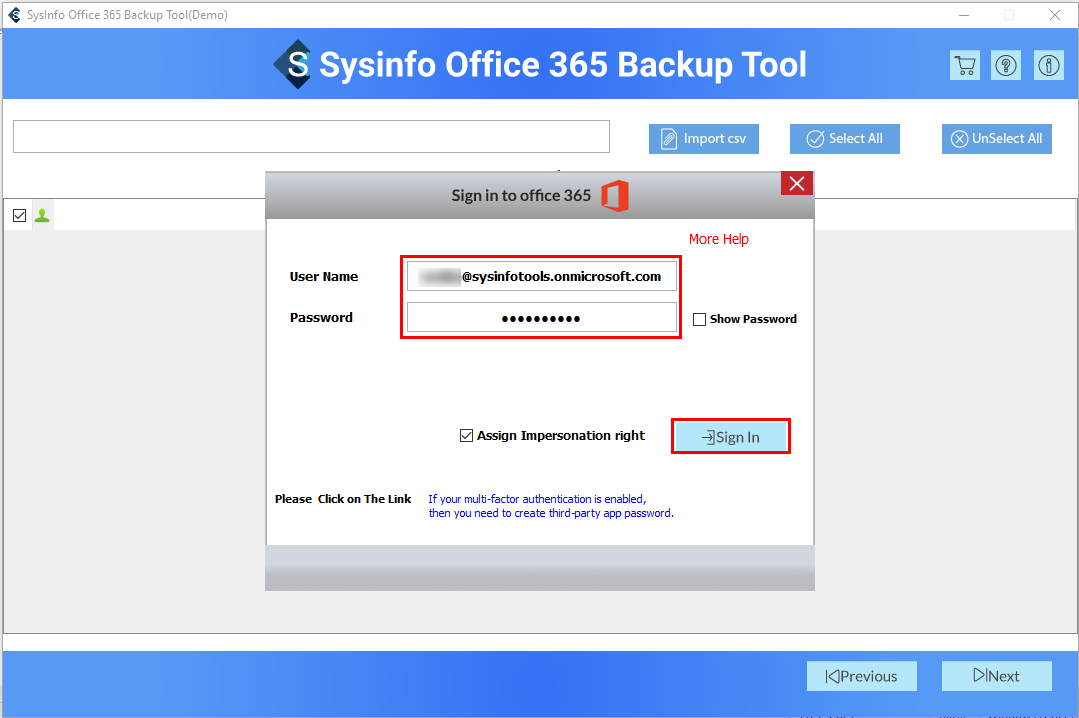Click the Sysinfo logo in the banner
This screenshot has width=1079, height=718.
(292, 64)
